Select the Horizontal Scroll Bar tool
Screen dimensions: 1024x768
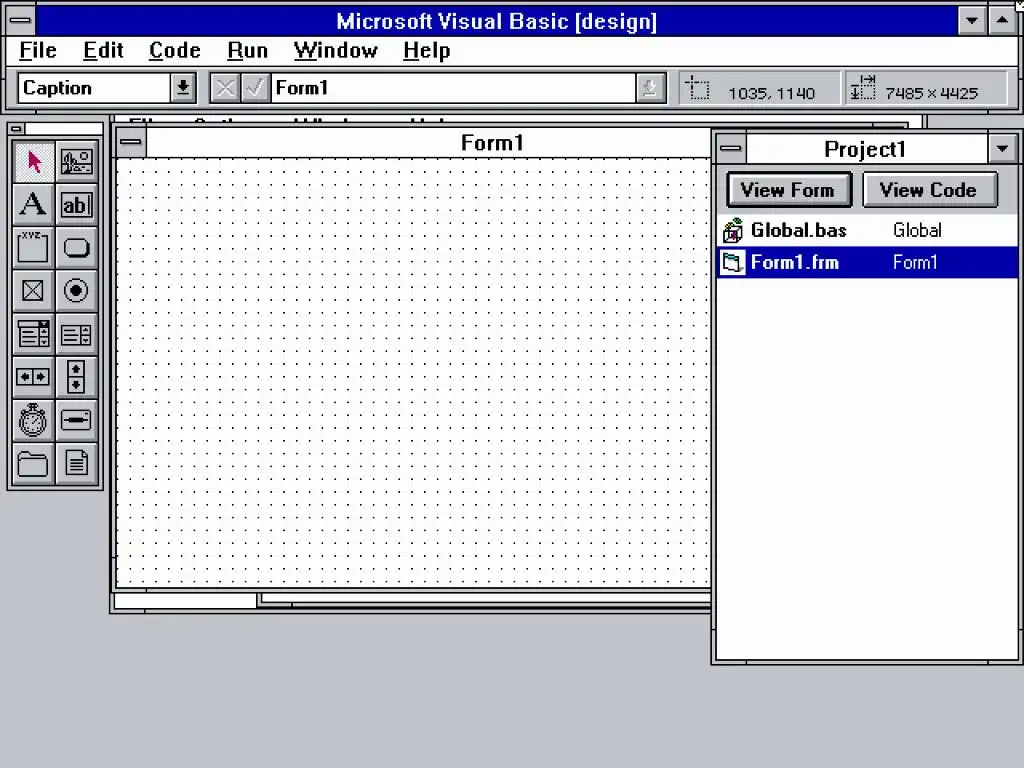point(33,377)
